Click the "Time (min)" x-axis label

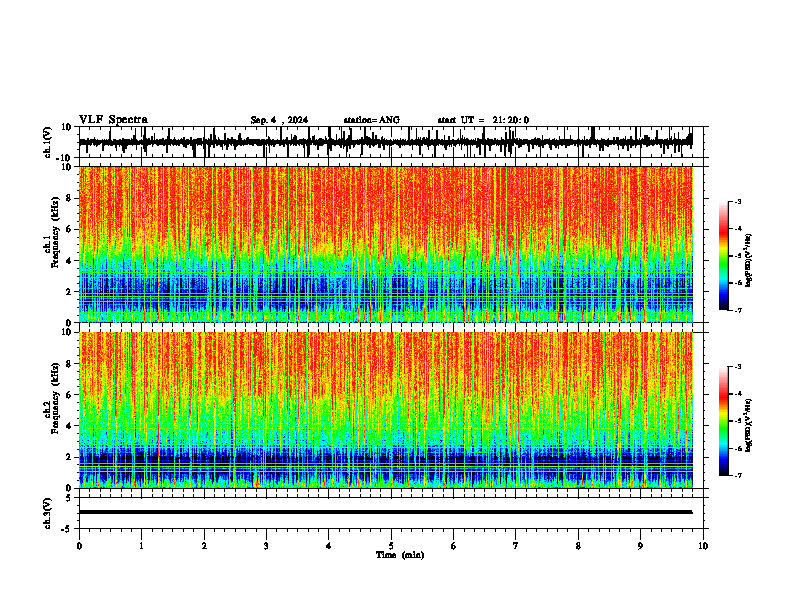(400, 555)
